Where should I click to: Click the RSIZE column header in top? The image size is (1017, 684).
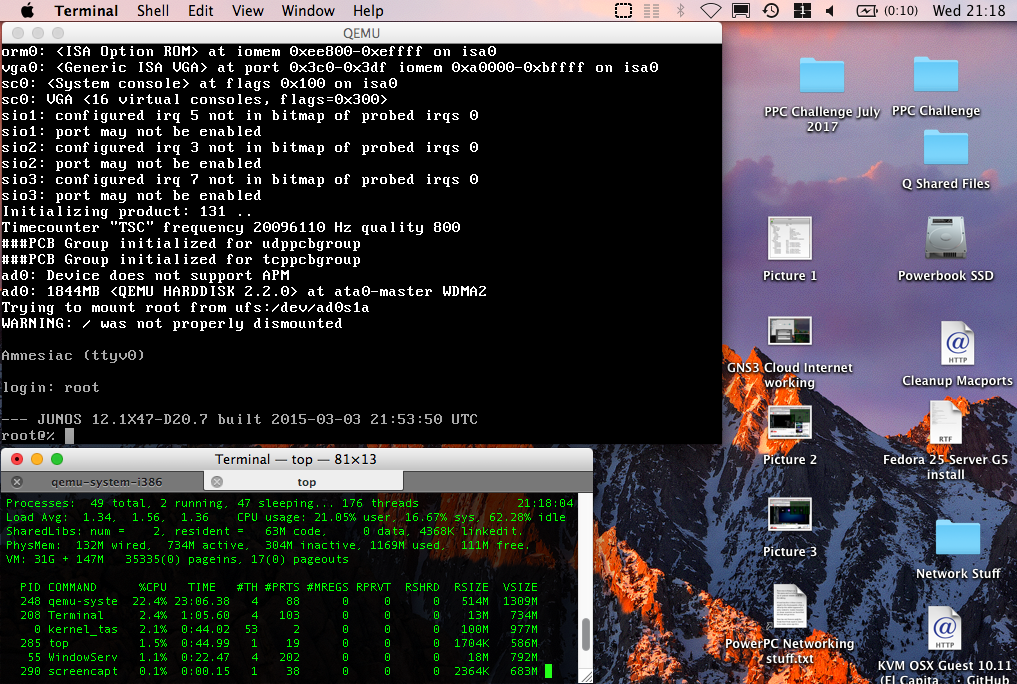(x=471, y=587)
